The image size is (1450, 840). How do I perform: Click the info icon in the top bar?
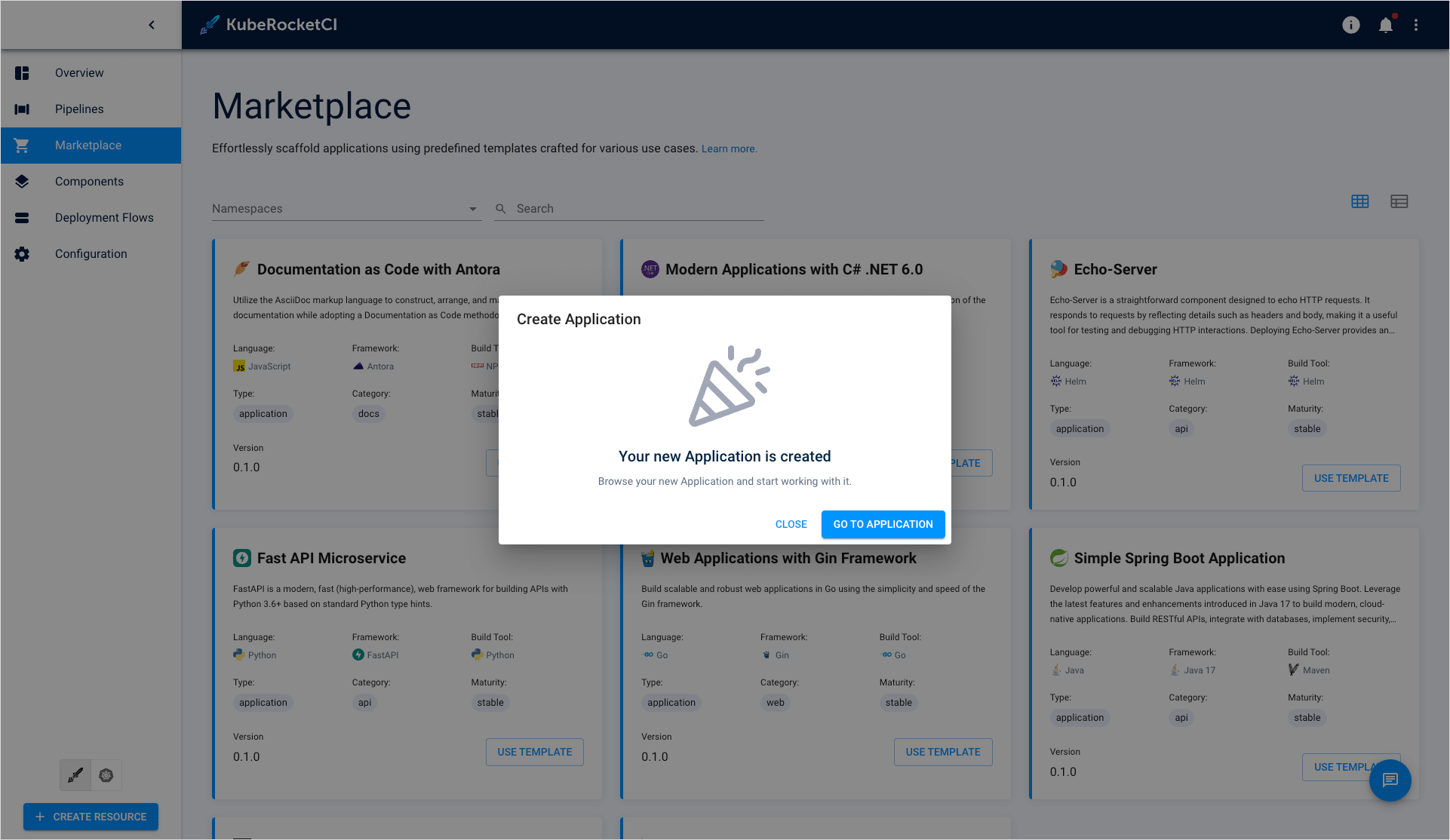point(1350,25)
